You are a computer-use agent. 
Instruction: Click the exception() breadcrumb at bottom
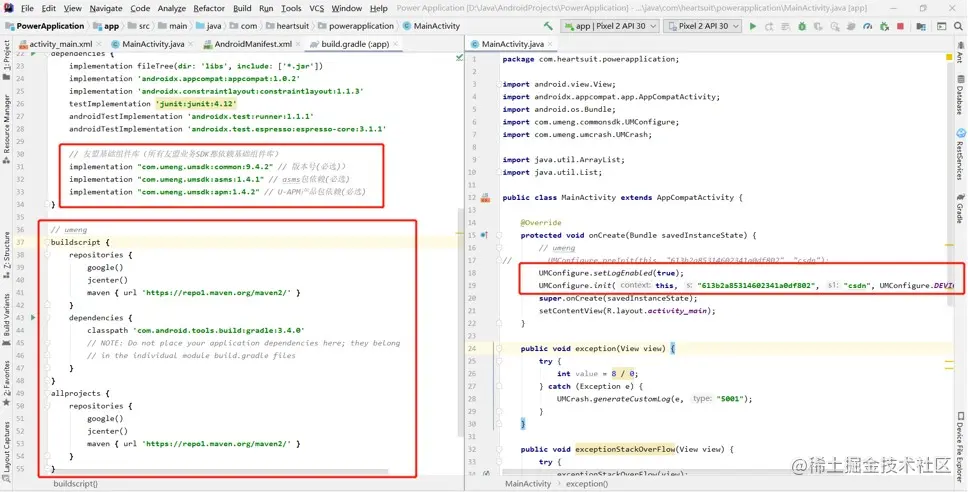pos(587,483)
